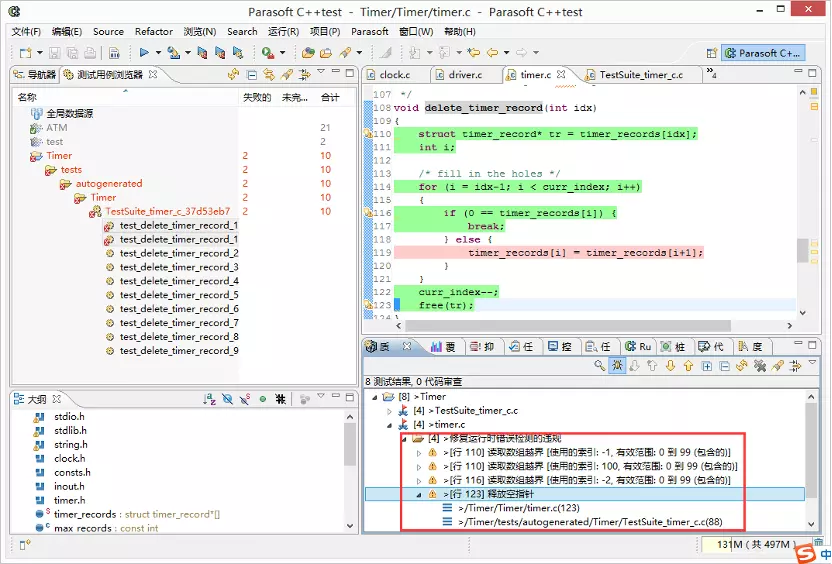Toggle hide fields in outline panel
832x564 pixels.
[227, 399]
